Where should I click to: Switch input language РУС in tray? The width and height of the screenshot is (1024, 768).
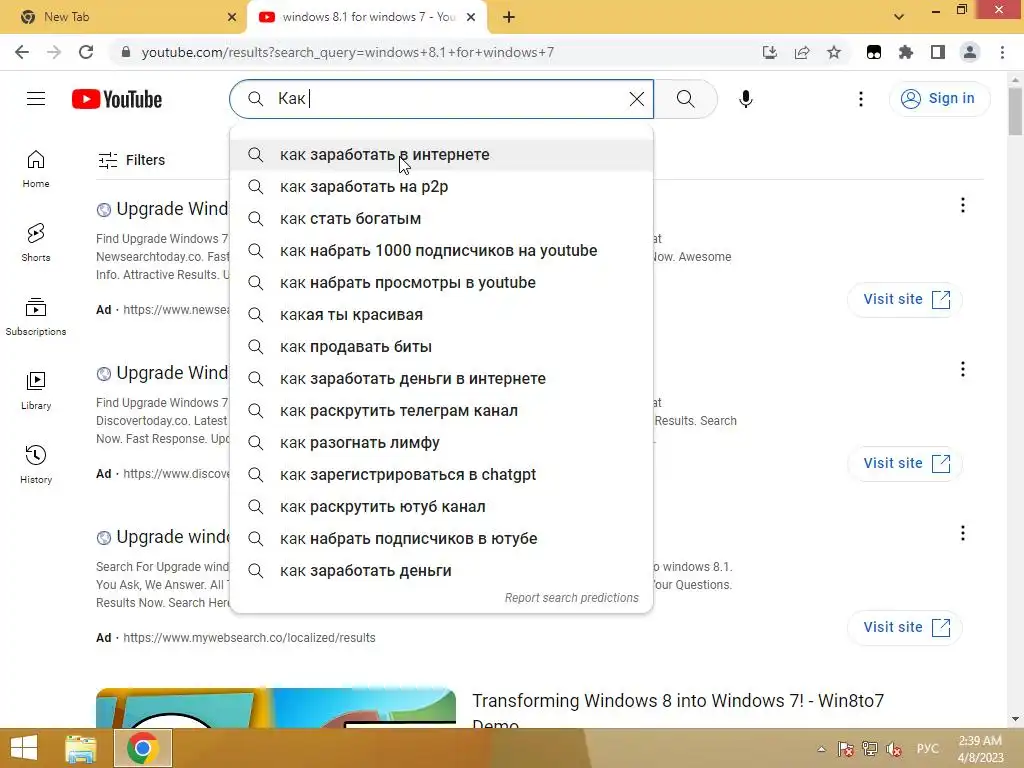[928, 748]
